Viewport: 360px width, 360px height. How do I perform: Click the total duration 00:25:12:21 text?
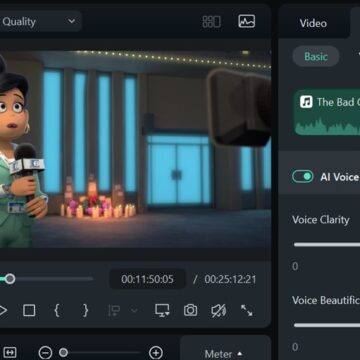tap(230, 279)
